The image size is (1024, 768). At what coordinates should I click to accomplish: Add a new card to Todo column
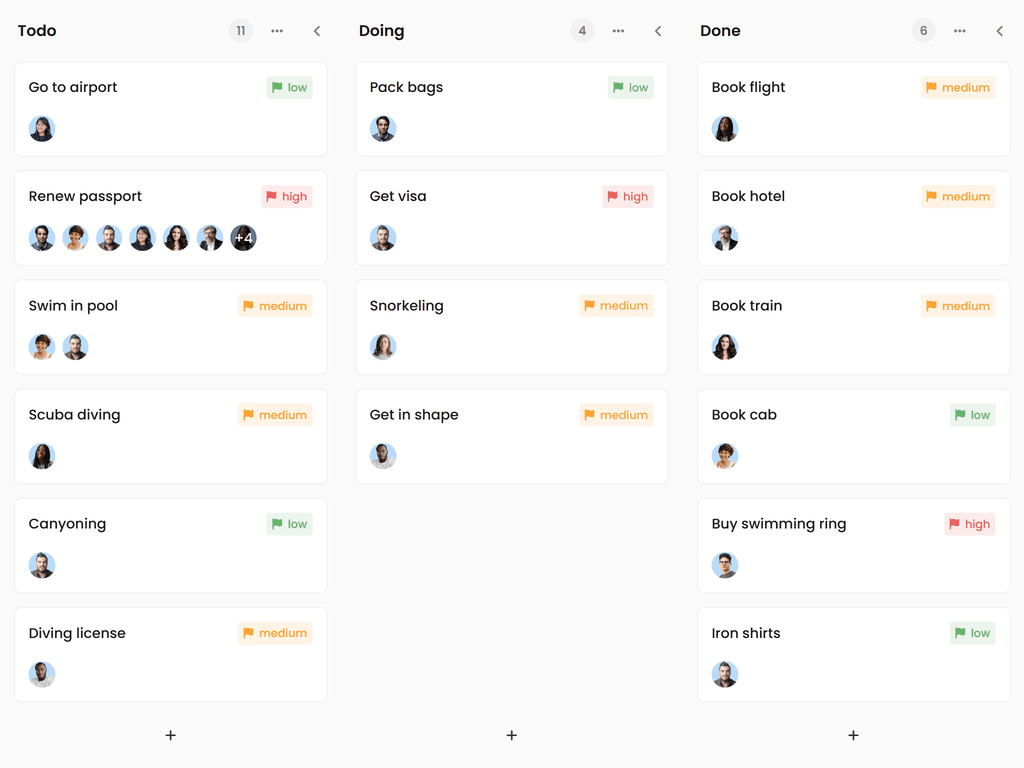coord(171,735)
